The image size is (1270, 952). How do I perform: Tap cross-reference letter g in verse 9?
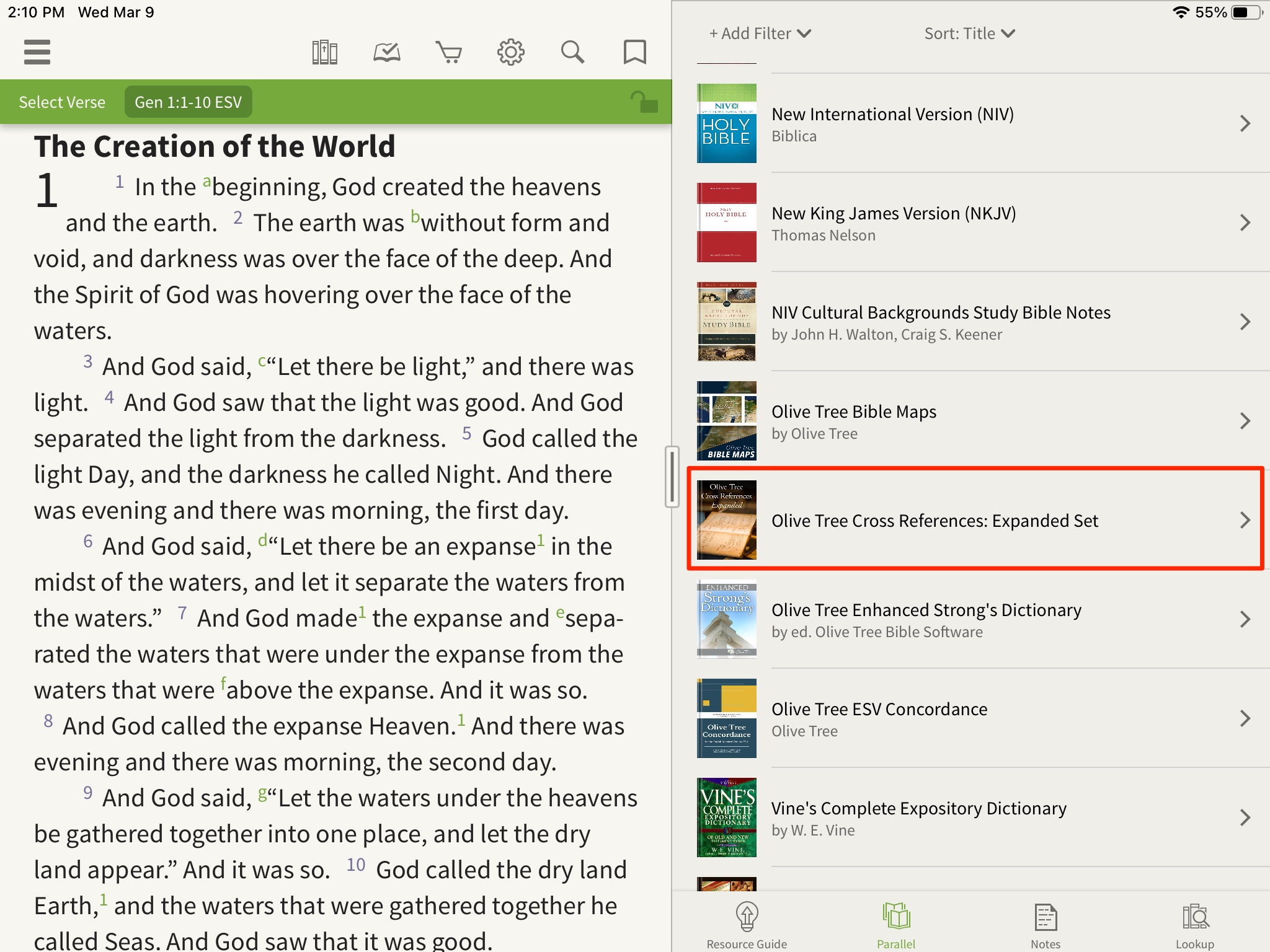click(x=263, y=793)
